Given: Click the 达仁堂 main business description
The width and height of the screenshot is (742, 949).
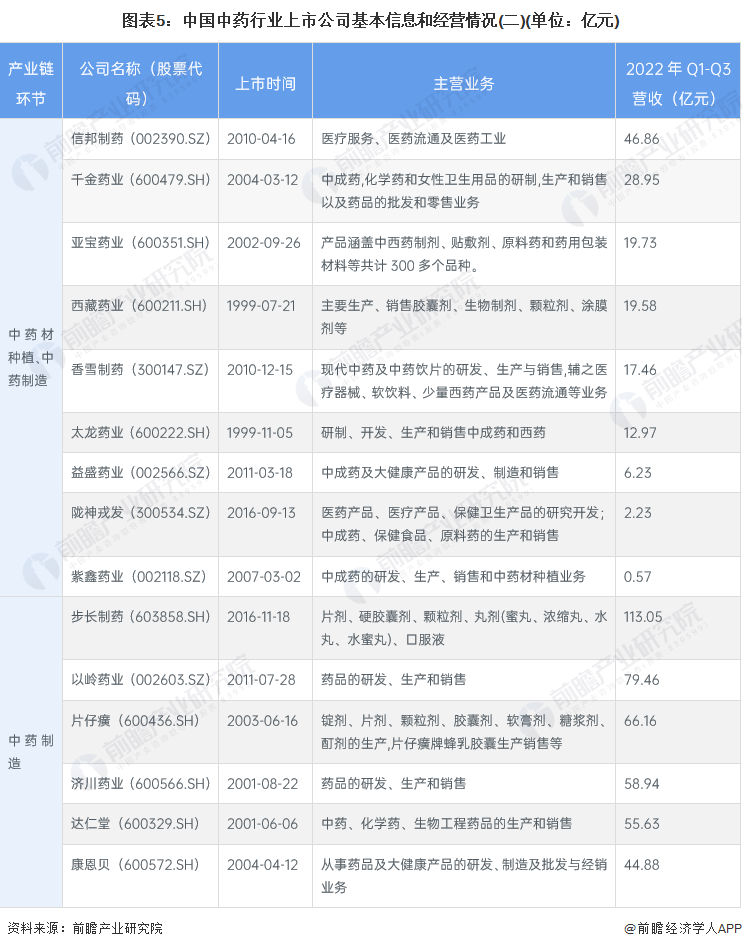Looking at the screenshot, I should tap(446, 824).
